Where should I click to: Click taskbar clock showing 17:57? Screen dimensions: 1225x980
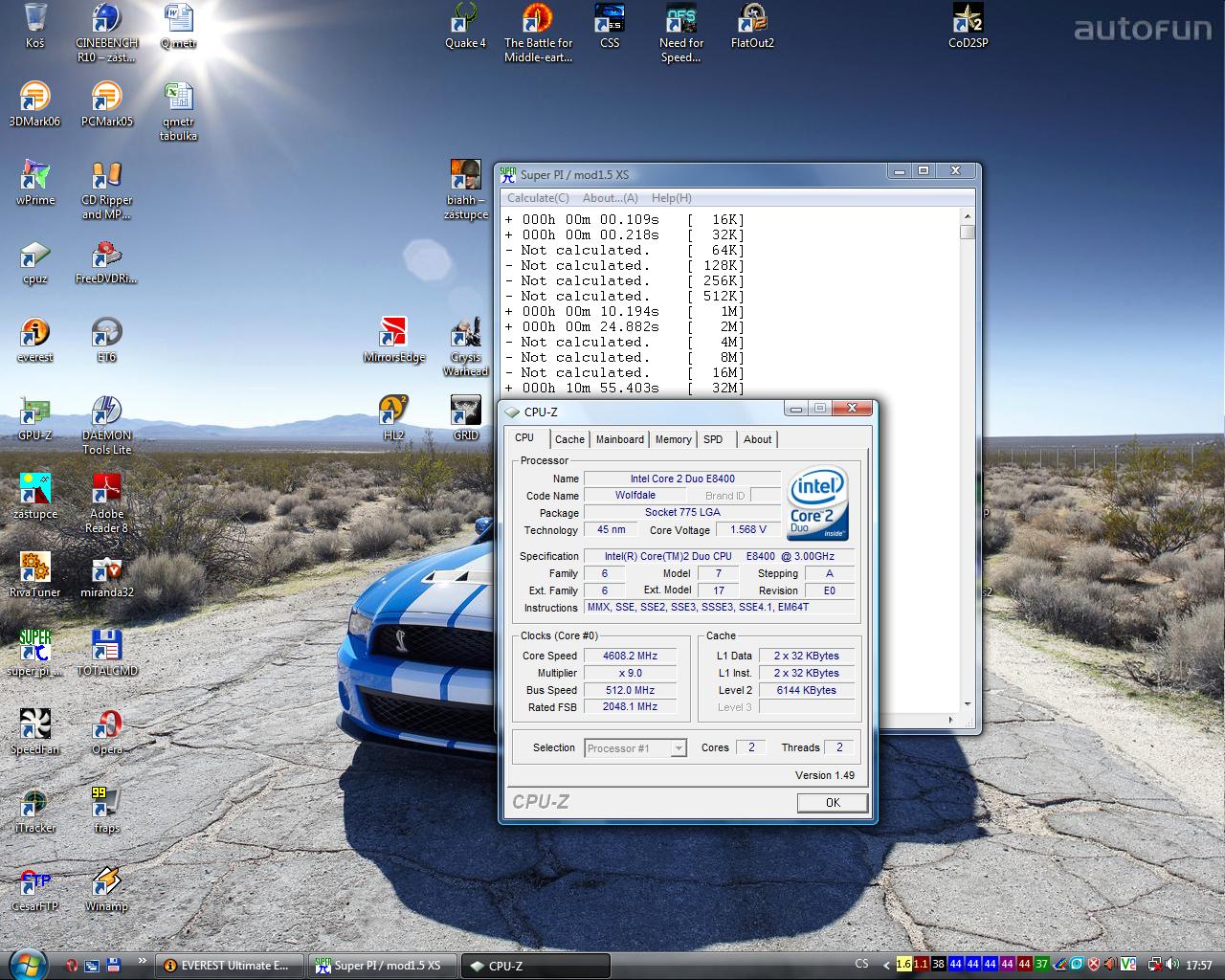click(1199, 966)
